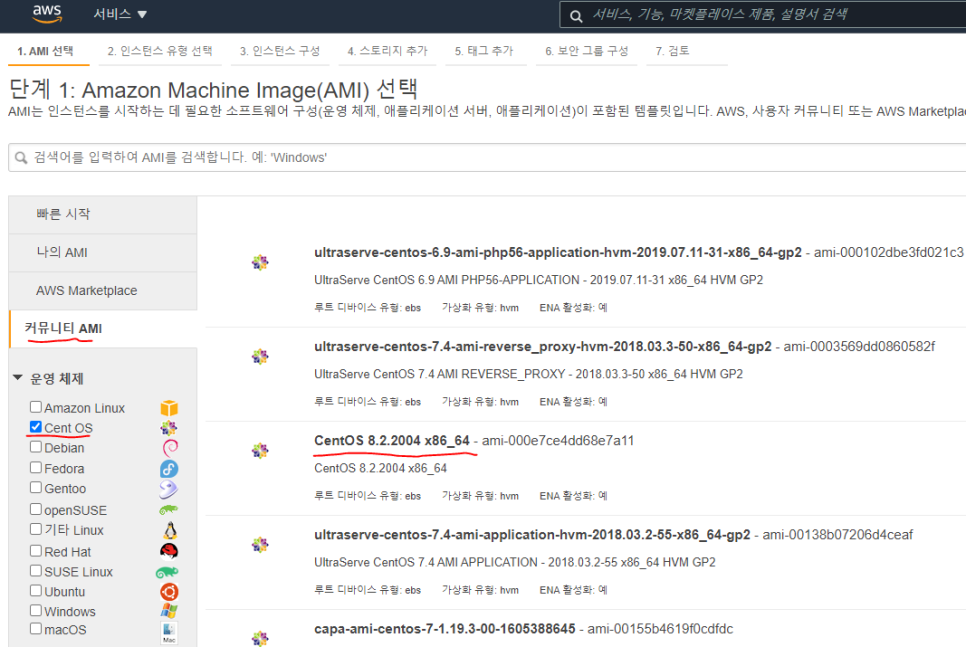Click description 'UltraServe CentOS 7.4 AMI REVERSE_PROXY'
The height and width of the screenshot is (647, 966).
pyautogui.click(x=529, y=375)
